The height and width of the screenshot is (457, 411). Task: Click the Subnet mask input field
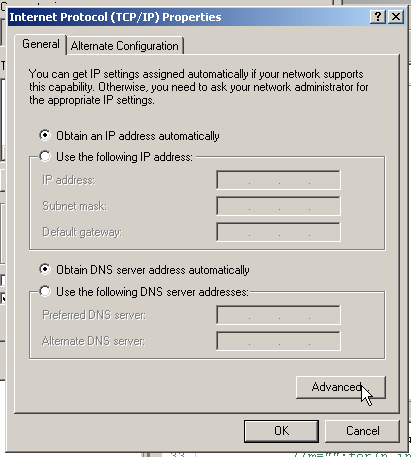278,206
